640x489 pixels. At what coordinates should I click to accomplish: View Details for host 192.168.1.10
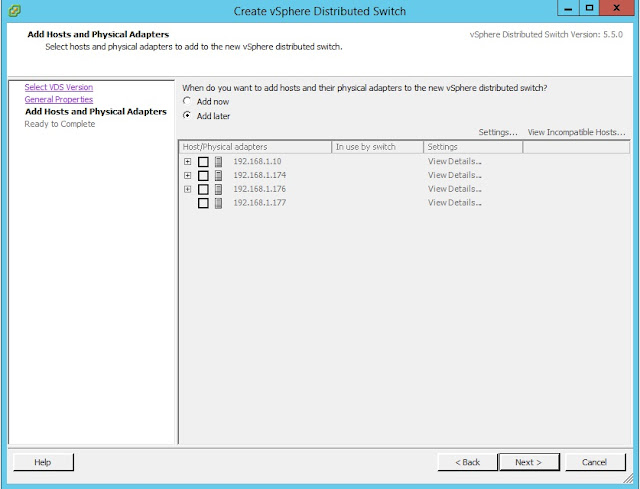point(455,161)
